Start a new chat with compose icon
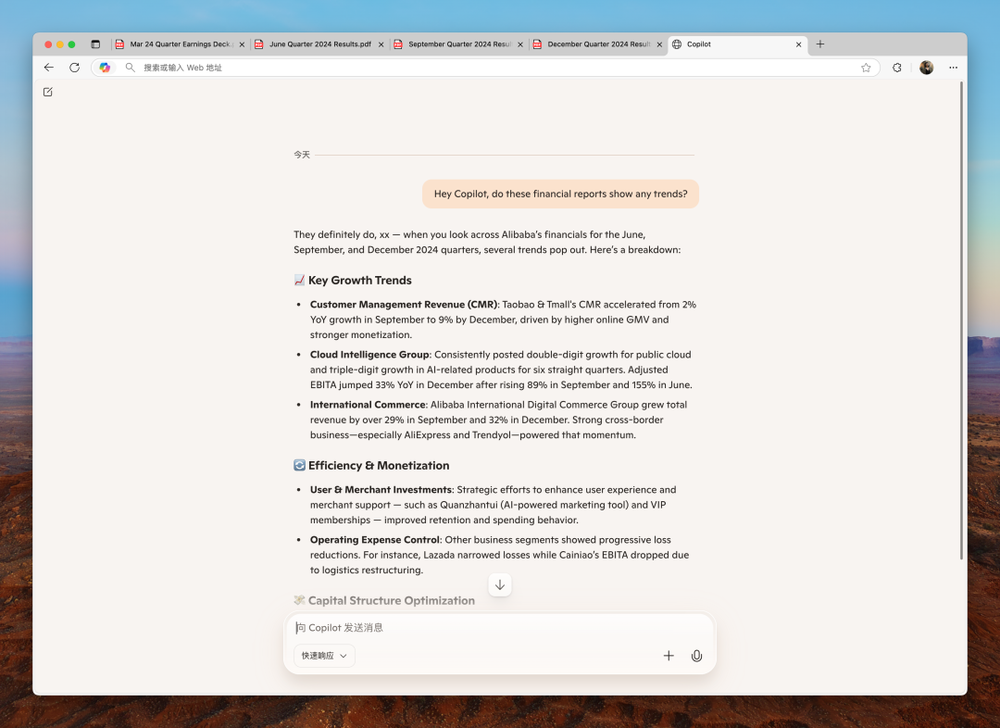Viewport: 1000px width, 728px height. click(48, 92)
